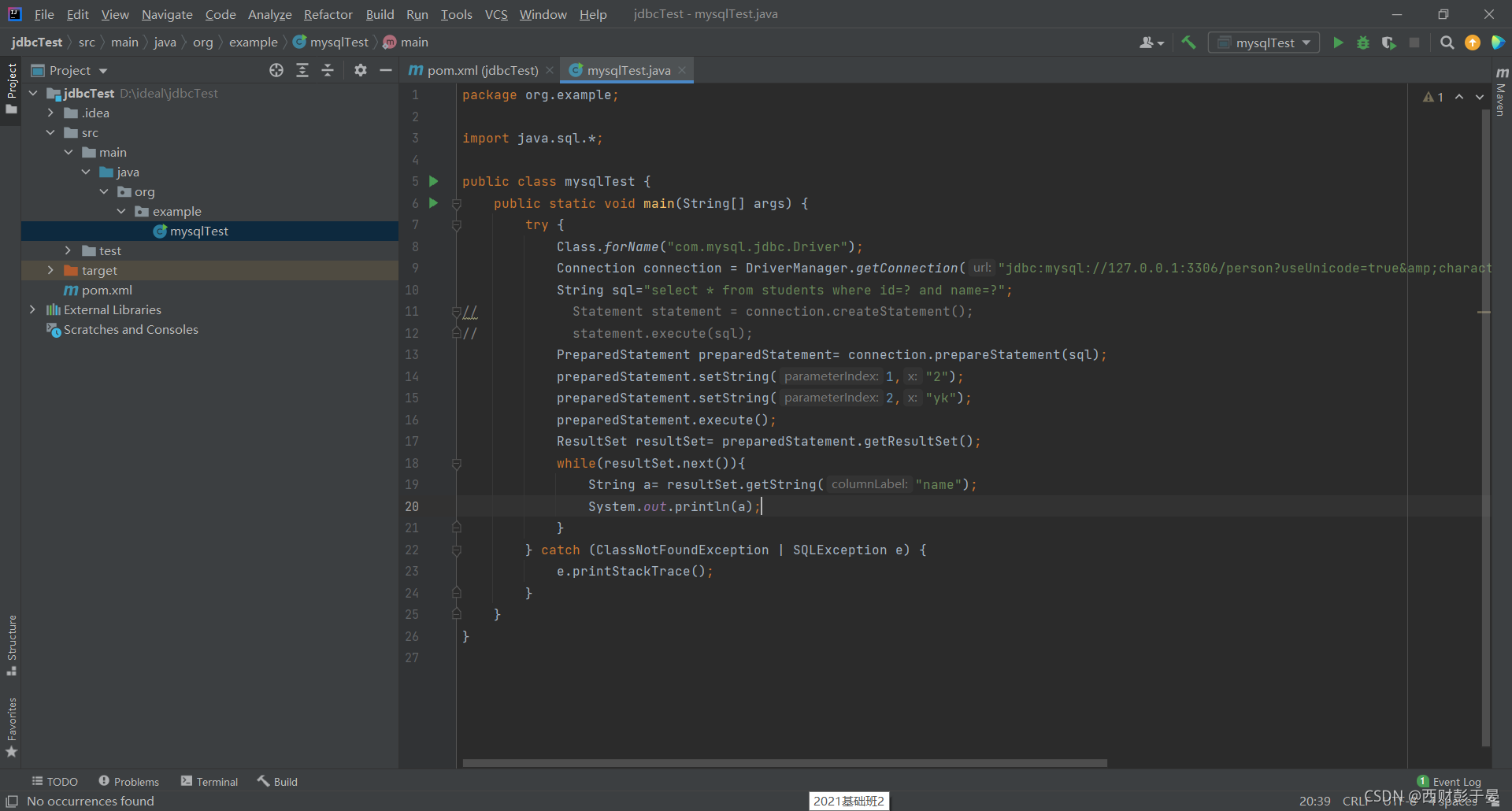The width and height of the screenshot is (1512, 811).
Task: Click the horizontal editor scrollbar
Action: pos(784,763)
